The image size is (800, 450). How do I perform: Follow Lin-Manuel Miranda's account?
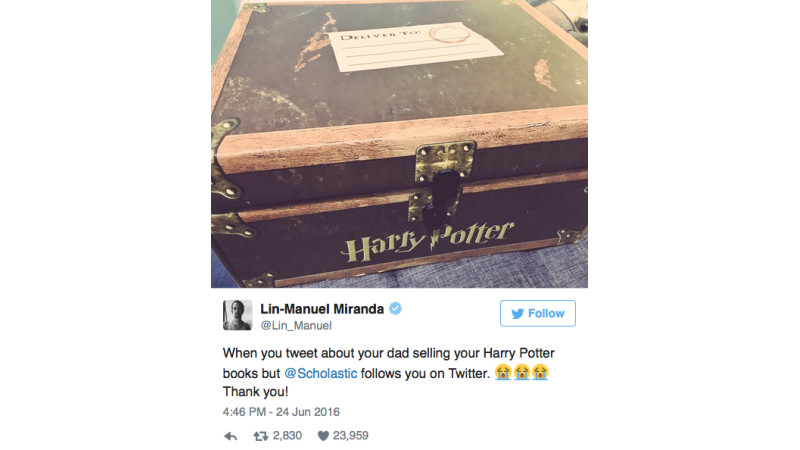tap(538, 313)
